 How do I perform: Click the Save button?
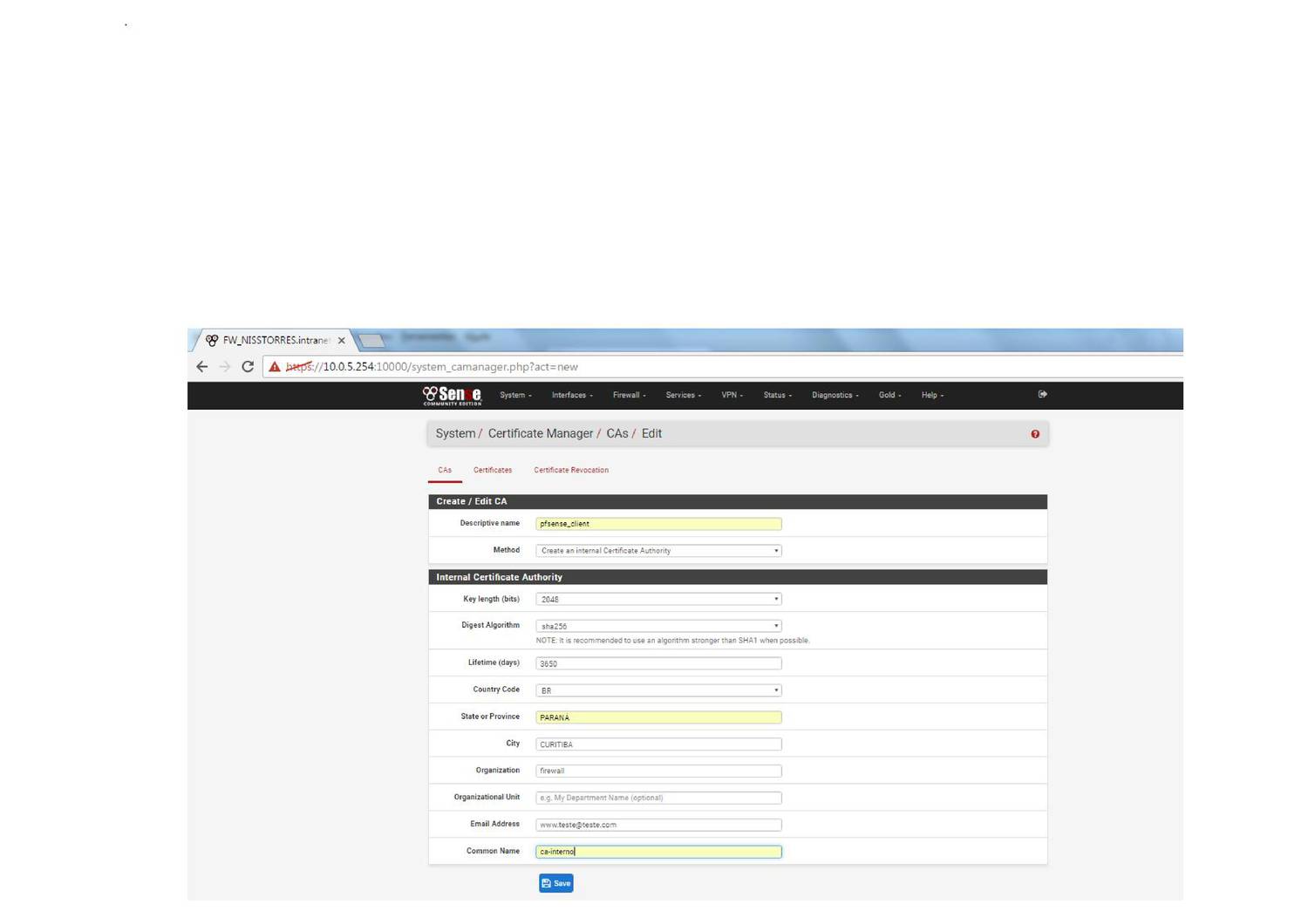(x=556, y=883)
